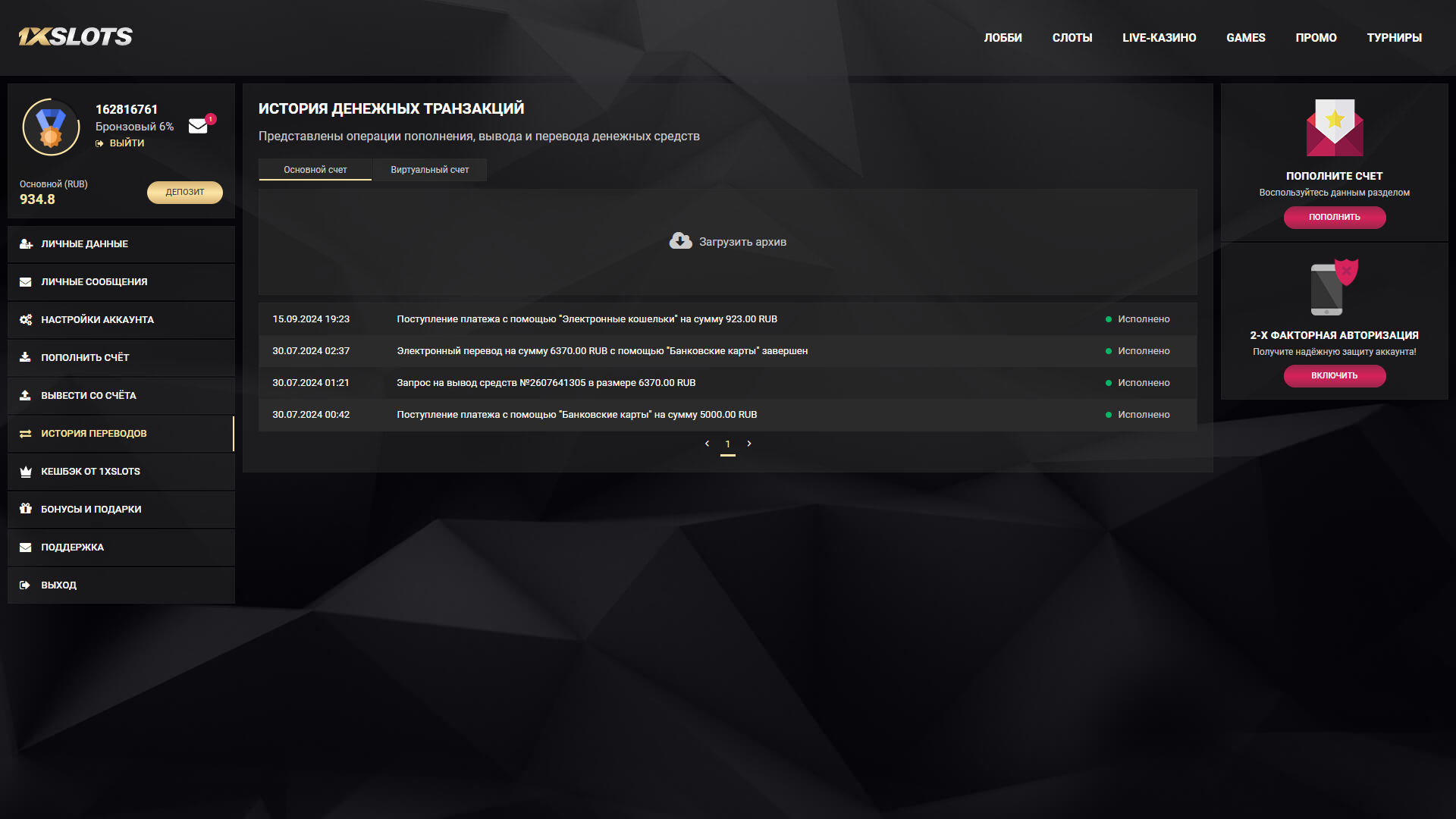Click the Выйти logout link

[126, 143]
